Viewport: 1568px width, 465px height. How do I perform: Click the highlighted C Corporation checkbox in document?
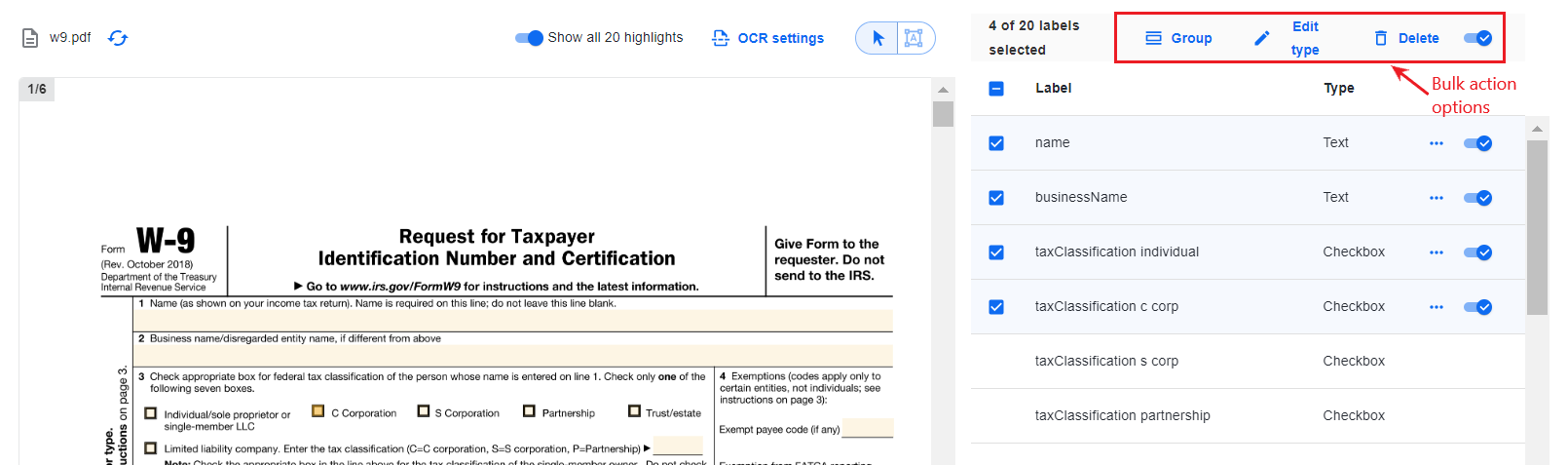(x=317, y=411)
